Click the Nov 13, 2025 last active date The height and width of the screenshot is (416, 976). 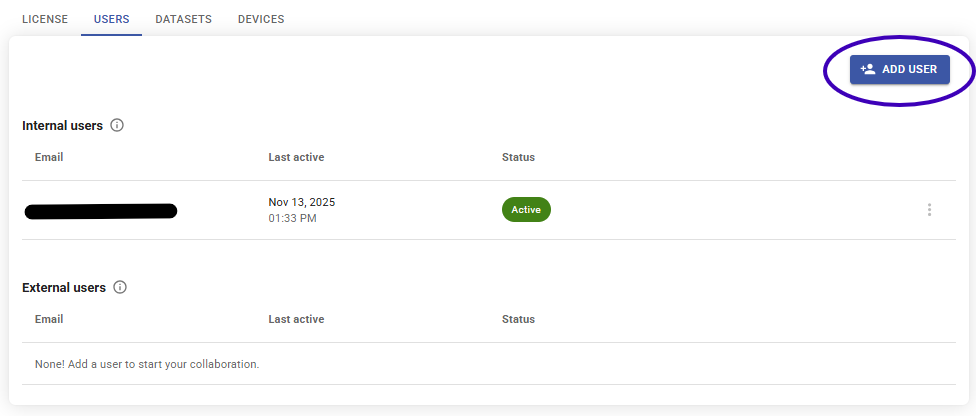(x=301, y=202)
